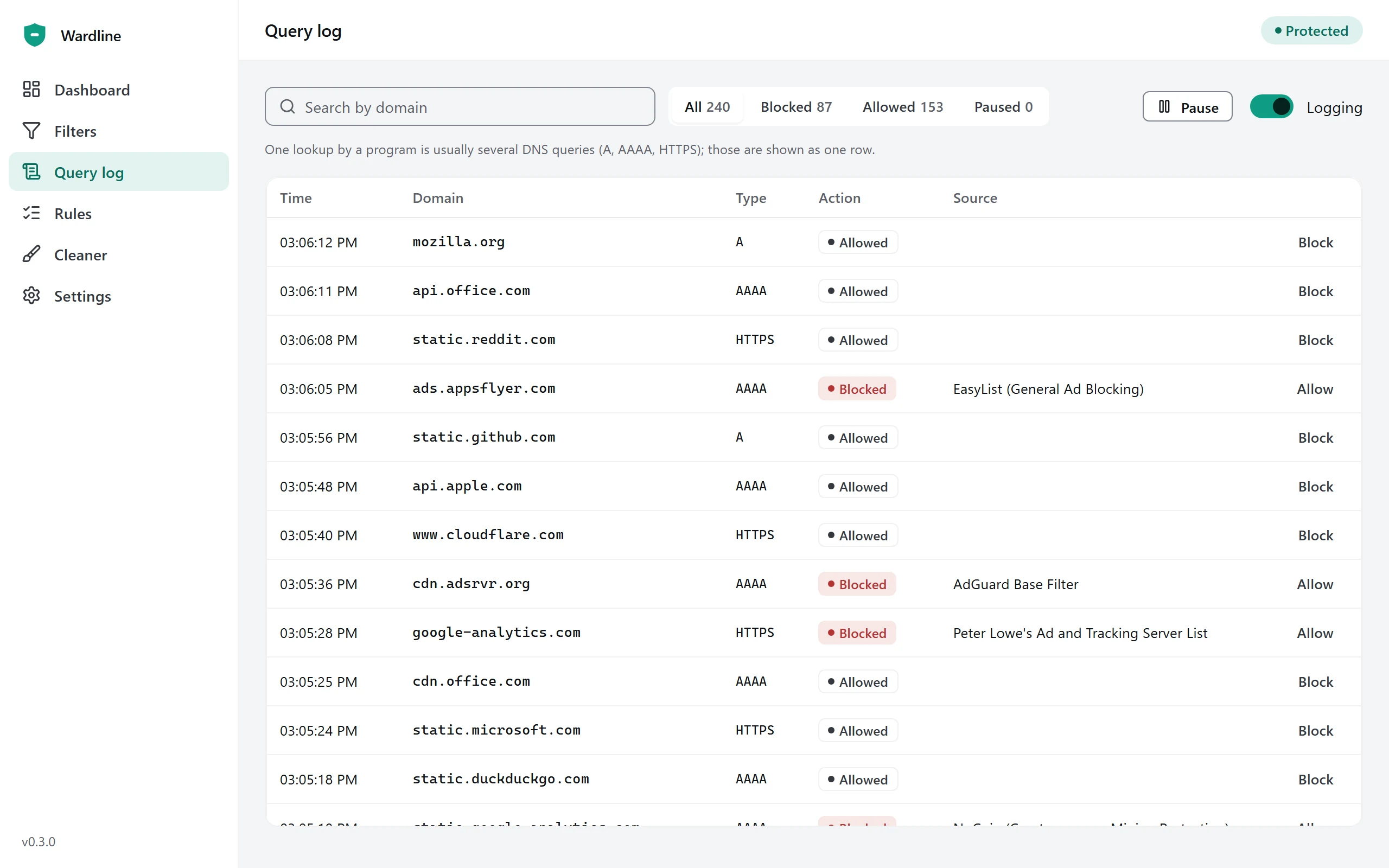Click the Protected status badge
This screenshot has height=868, width=1389.
click(x=1311, y=30)
